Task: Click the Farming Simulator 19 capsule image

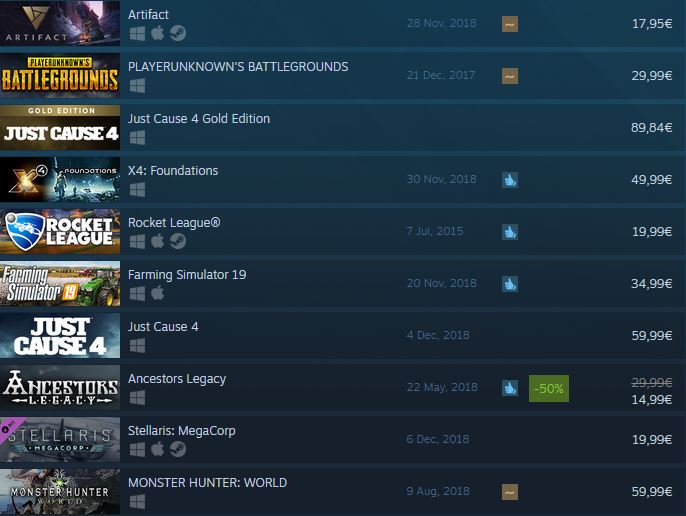Action: click(60, 284)
